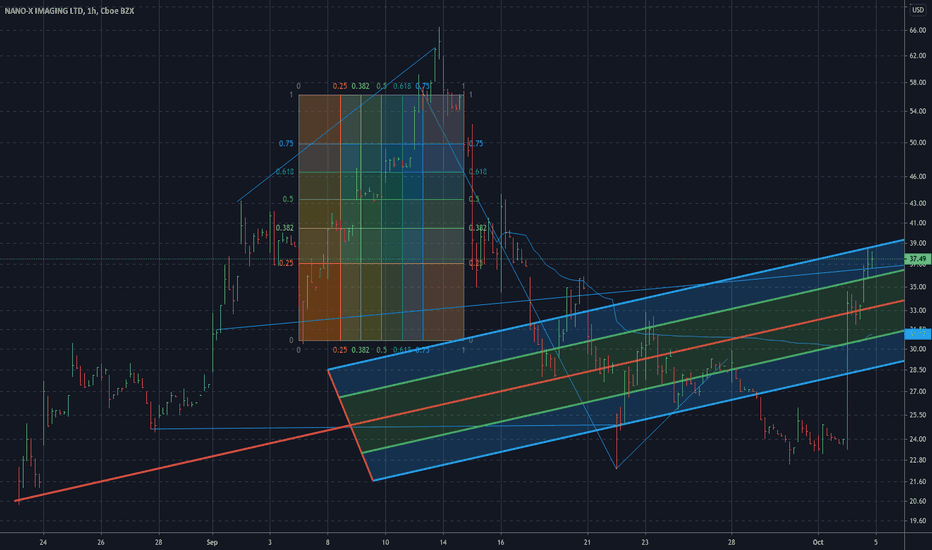This screenshot has height=550, width=932.
Task: Click the 10 date label on time axis
Action: pyautogui.click(x=385, y=542)
